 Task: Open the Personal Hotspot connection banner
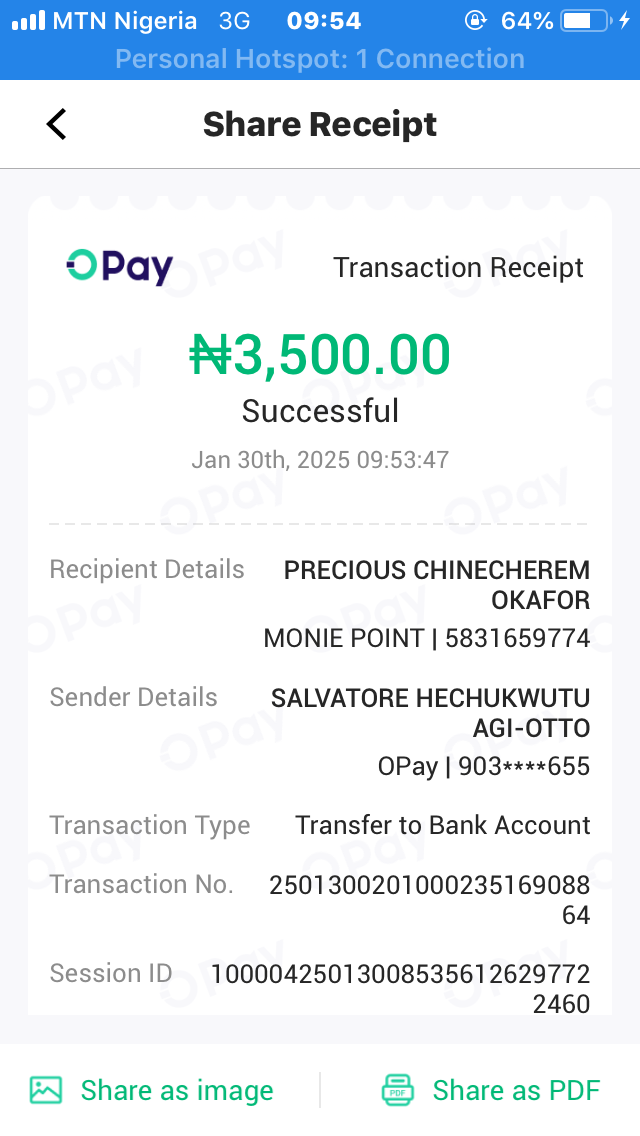pyautogui.click(x=320, y=59)
